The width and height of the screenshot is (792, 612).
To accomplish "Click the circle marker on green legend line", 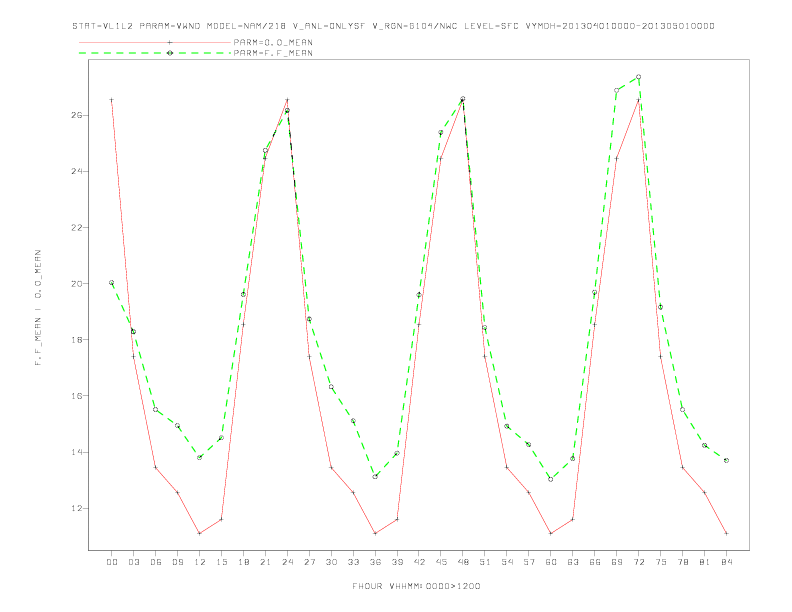I will coord(170,53).
